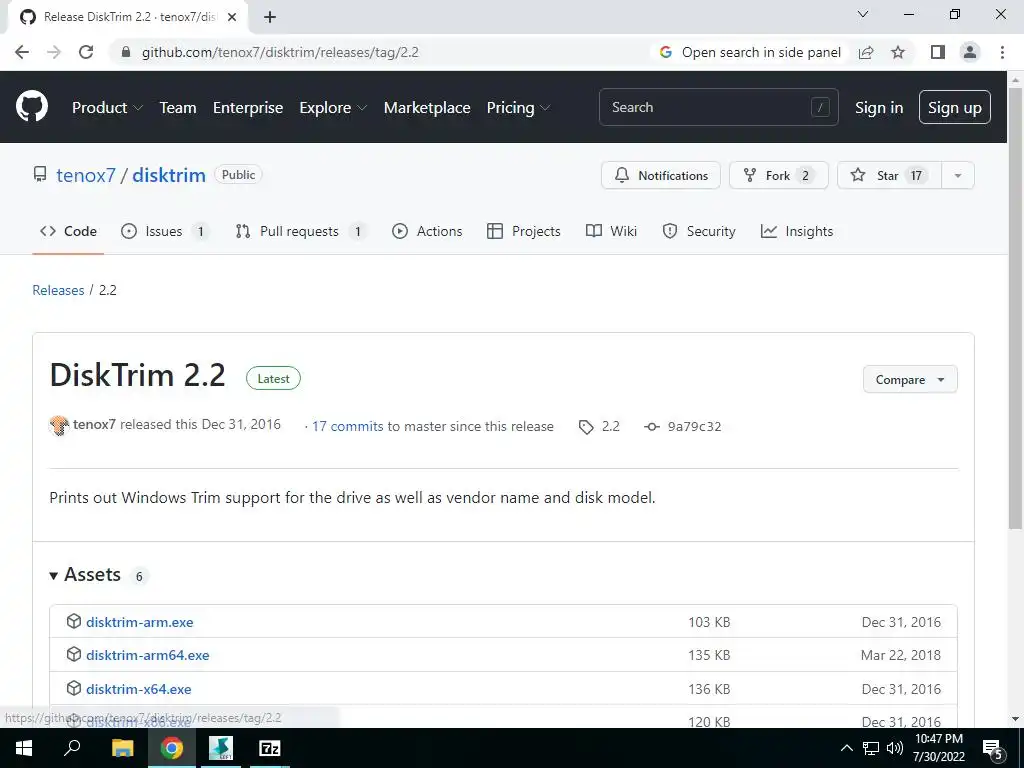This screenshot has width=1024, height=768.
Task: Click the tag icon labeled 2.2
Action: [586, 427]
